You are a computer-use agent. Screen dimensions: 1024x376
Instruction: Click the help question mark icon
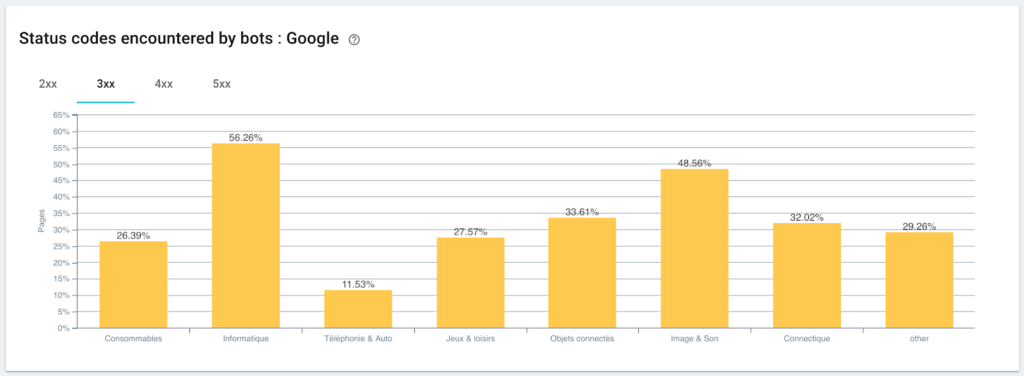coord(355,40)
